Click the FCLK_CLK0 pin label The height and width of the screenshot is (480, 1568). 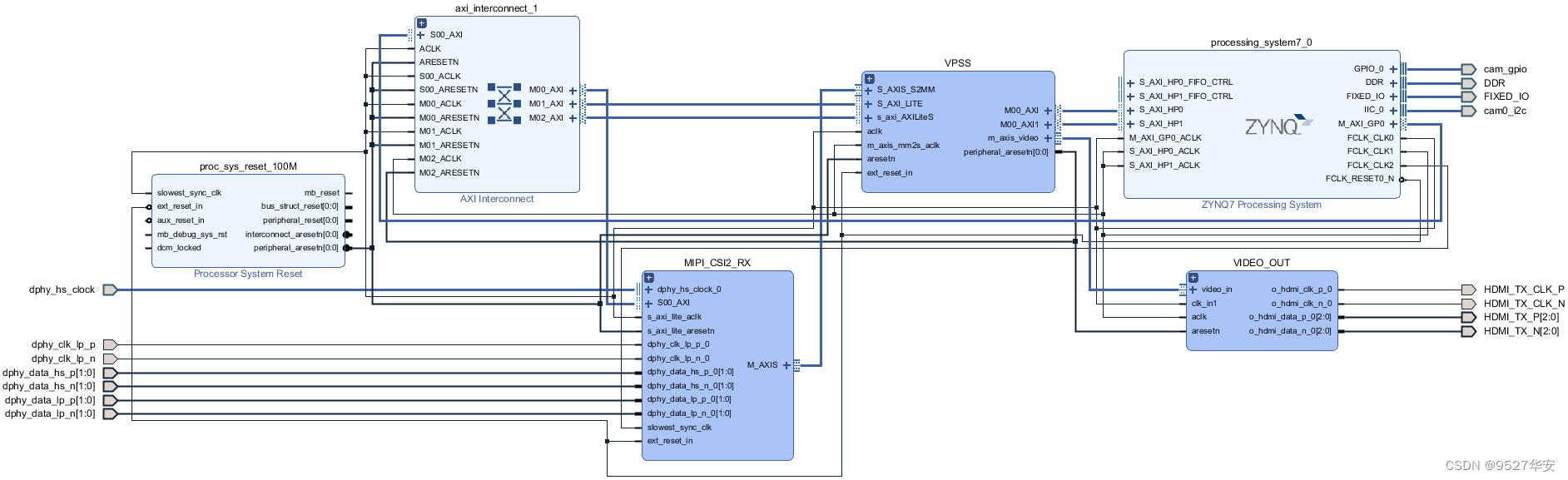click(x=1370, y=138)
